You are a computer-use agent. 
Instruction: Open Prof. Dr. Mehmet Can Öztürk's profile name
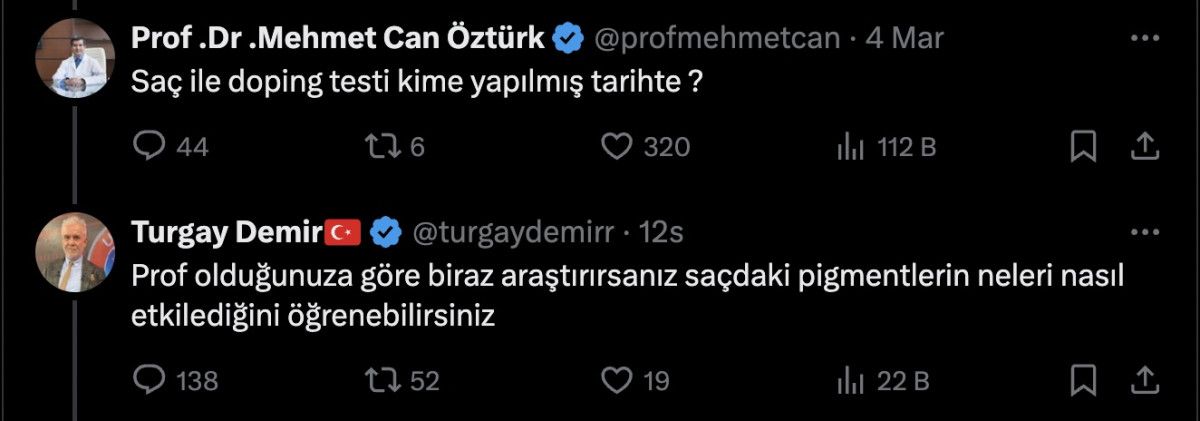pos(338,39)
